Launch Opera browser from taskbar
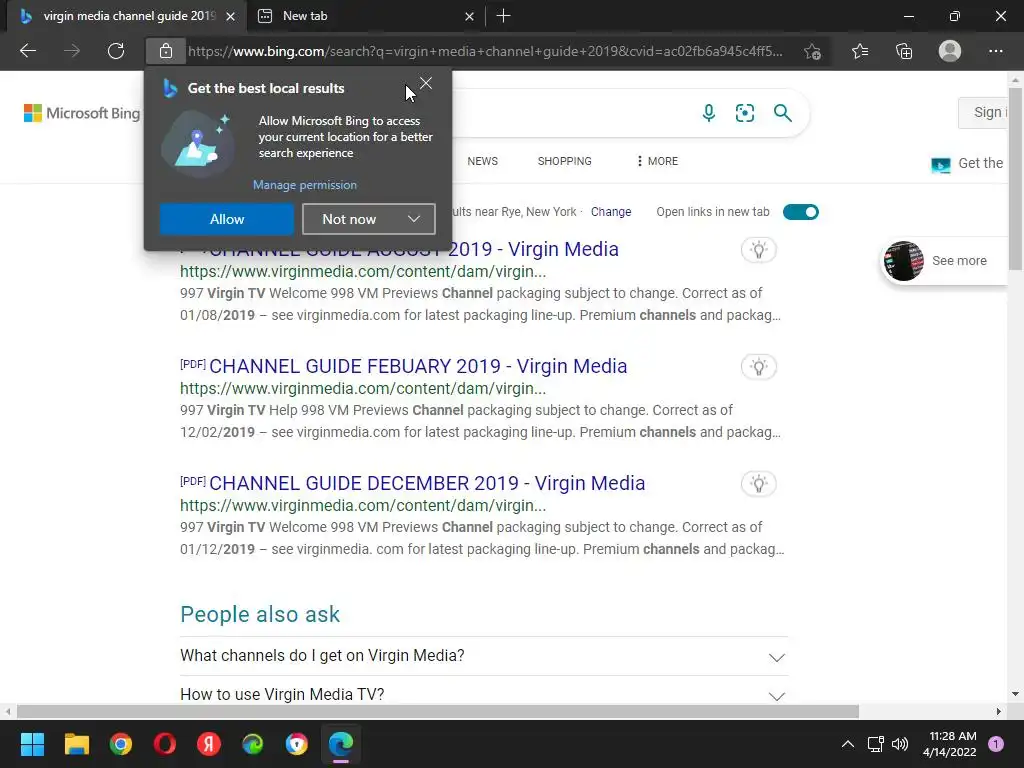1024x768 pixels. click(165, 744)
